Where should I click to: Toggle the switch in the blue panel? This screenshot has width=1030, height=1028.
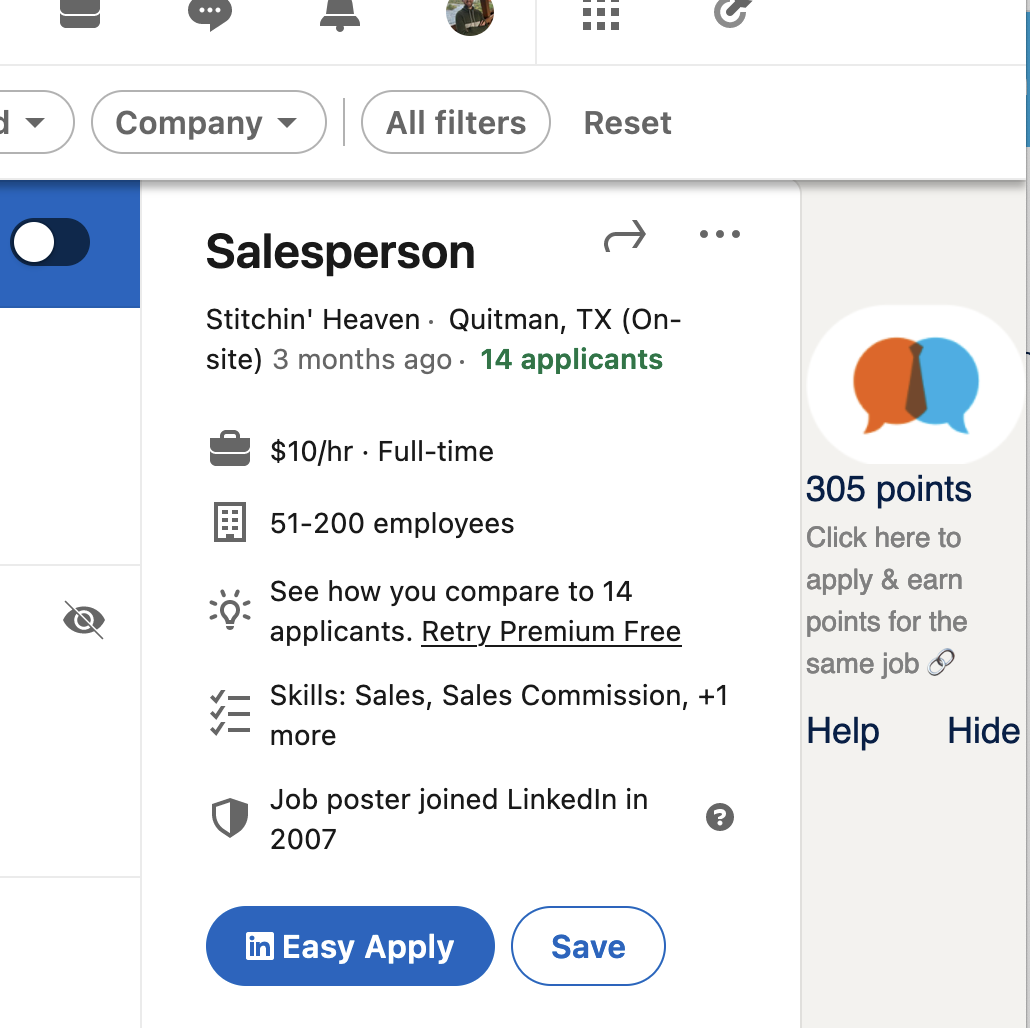50,242
